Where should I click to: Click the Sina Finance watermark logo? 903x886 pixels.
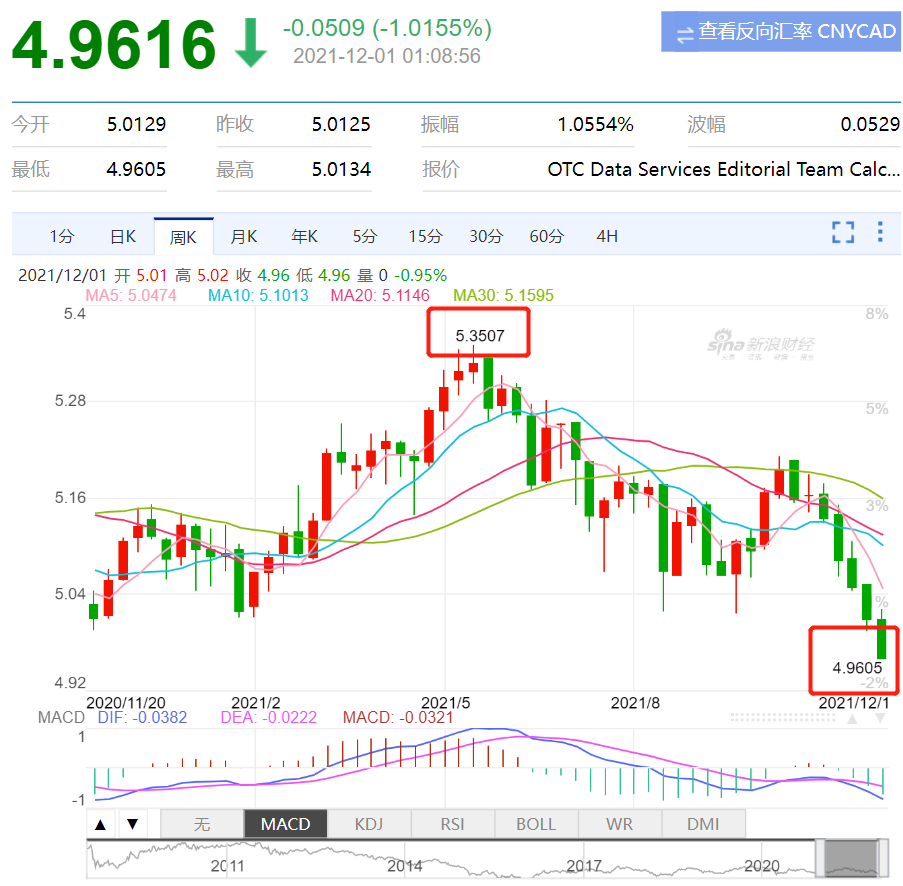click(x=760, y=345)
